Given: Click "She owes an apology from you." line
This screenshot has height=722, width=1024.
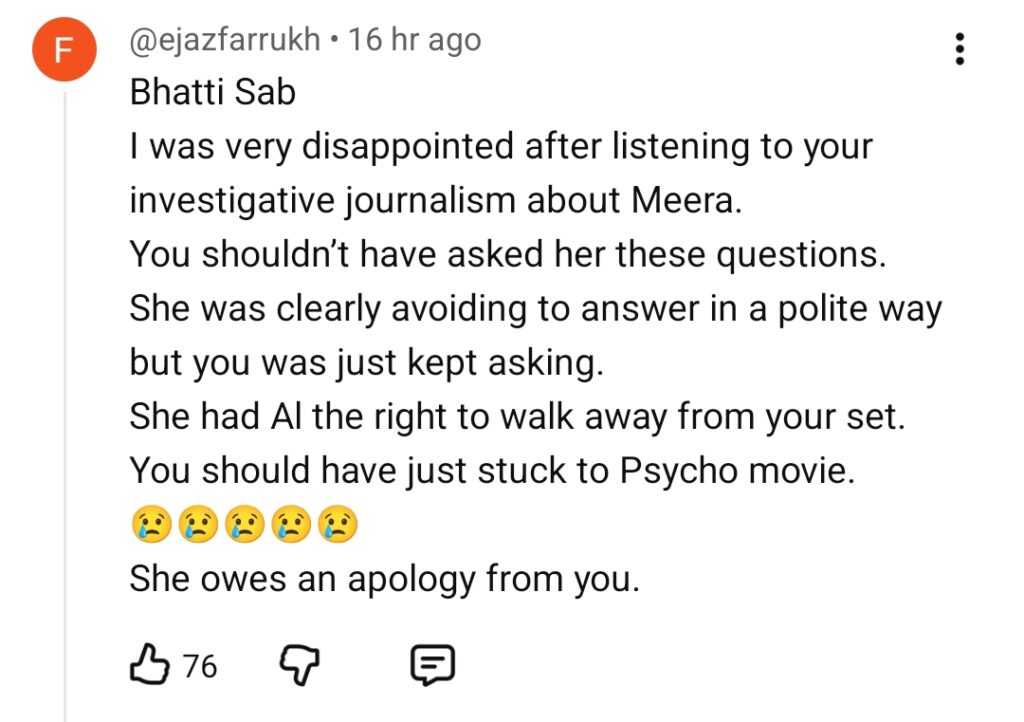Looking at the screenshot, I should (383, 579).
